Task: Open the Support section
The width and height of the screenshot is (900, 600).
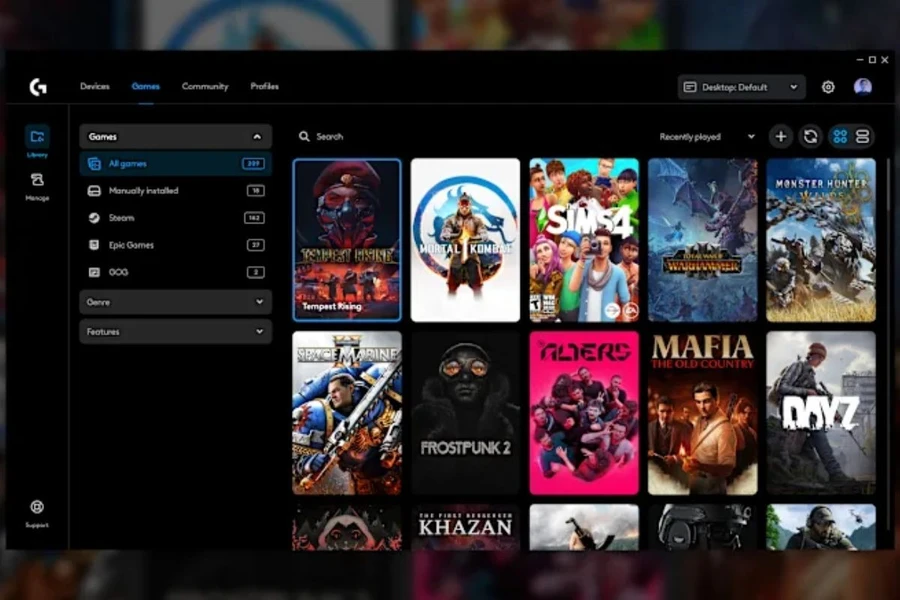Action: tap(37, 513)
